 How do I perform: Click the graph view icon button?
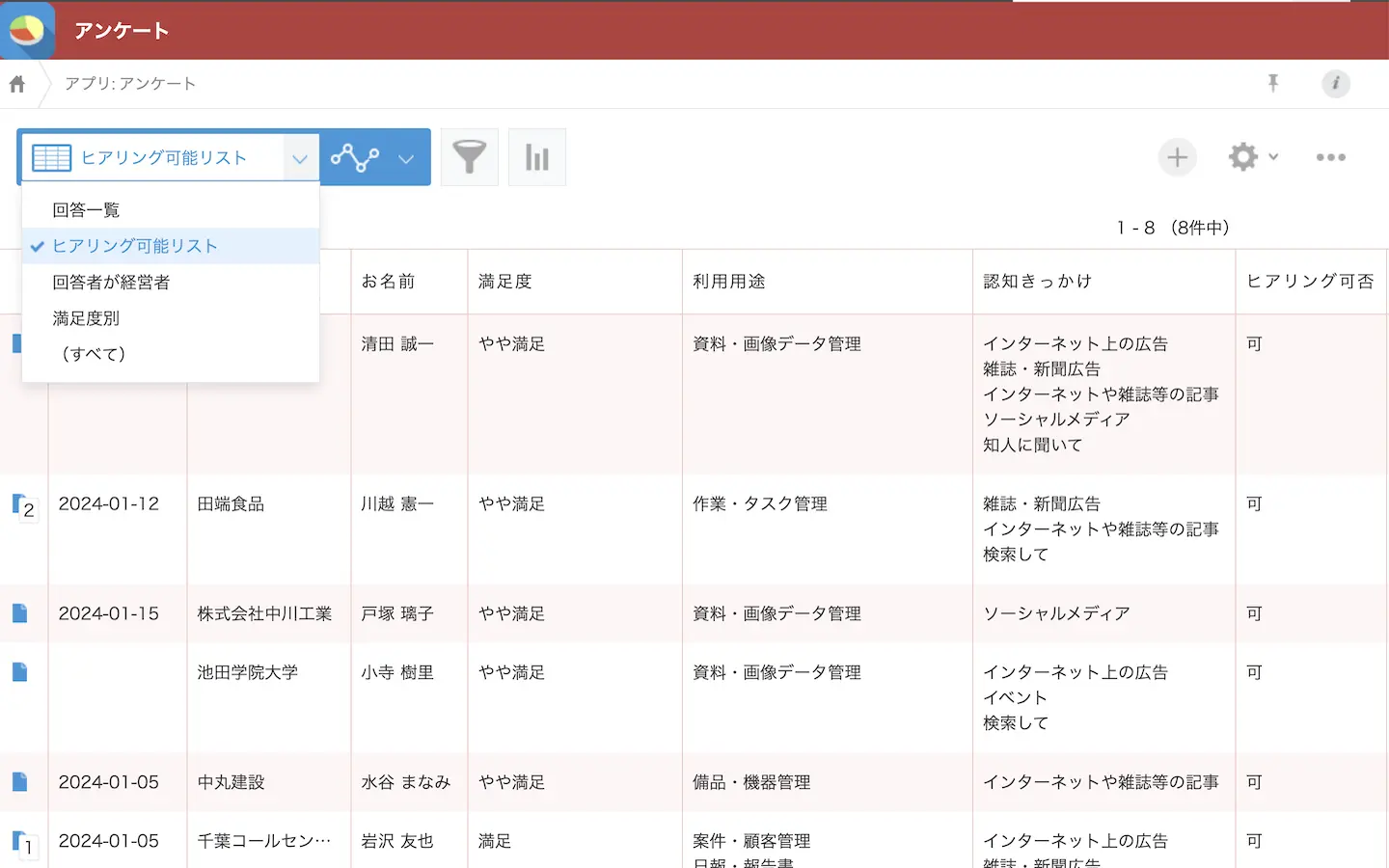[355, 157]
